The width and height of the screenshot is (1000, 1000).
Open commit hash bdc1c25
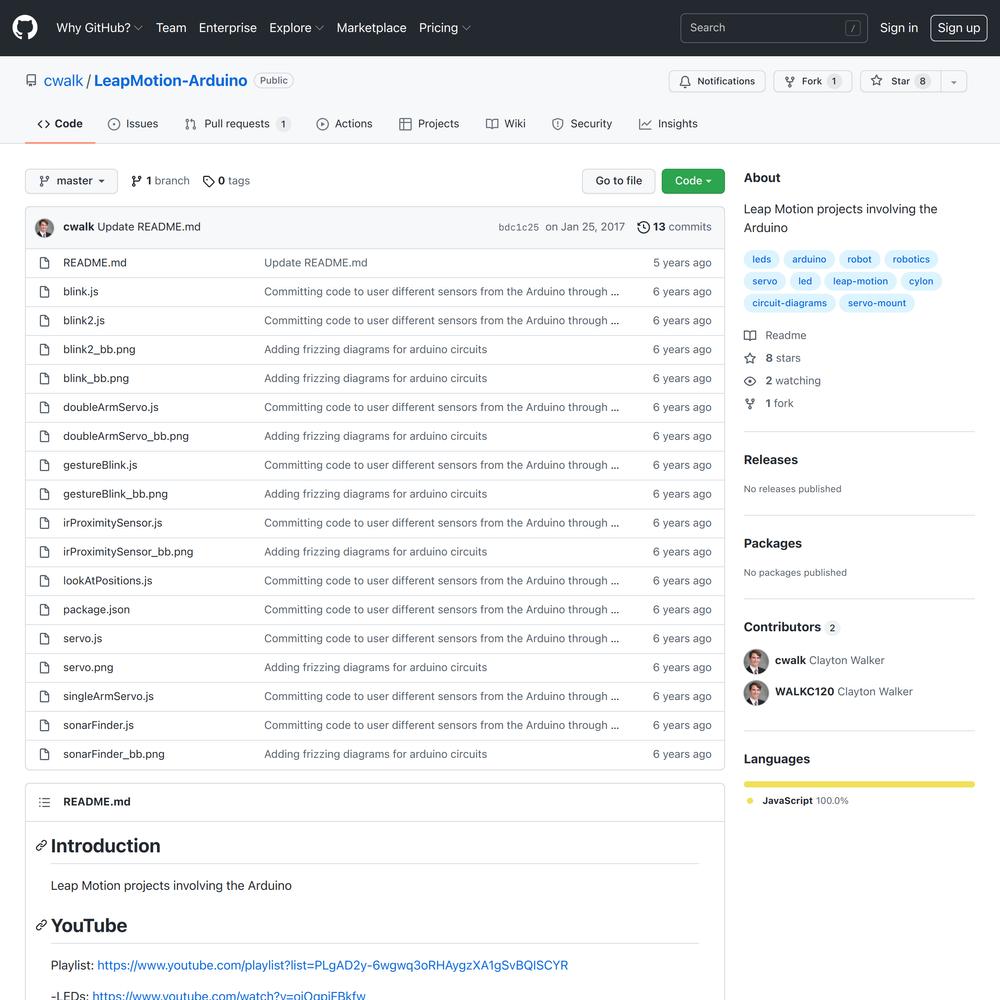[518, 228]
